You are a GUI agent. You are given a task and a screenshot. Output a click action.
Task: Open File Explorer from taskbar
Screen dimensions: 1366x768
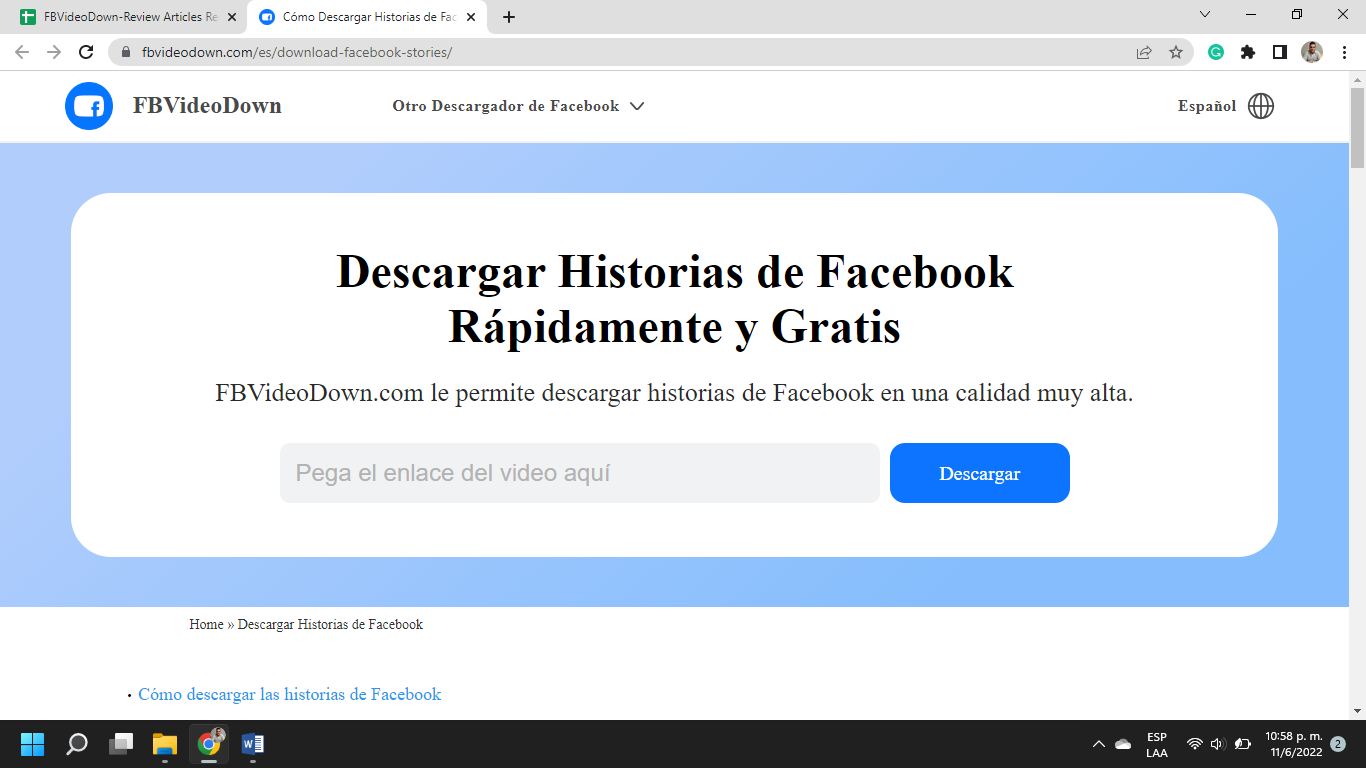[x=165, y=744]
